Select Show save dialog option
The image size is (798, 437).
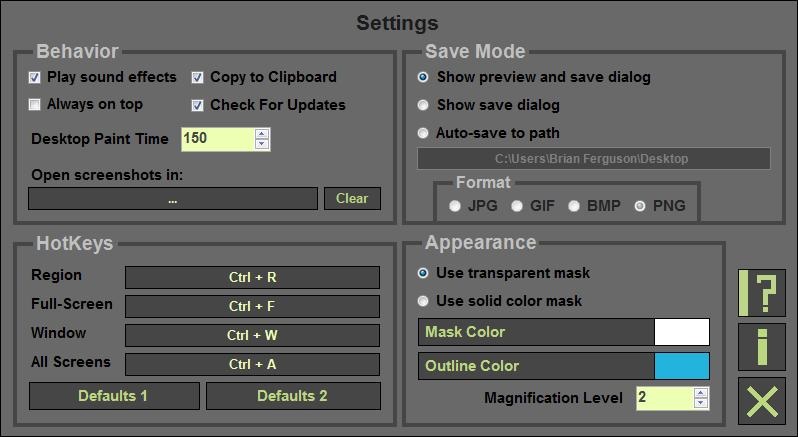coord(423,105)
